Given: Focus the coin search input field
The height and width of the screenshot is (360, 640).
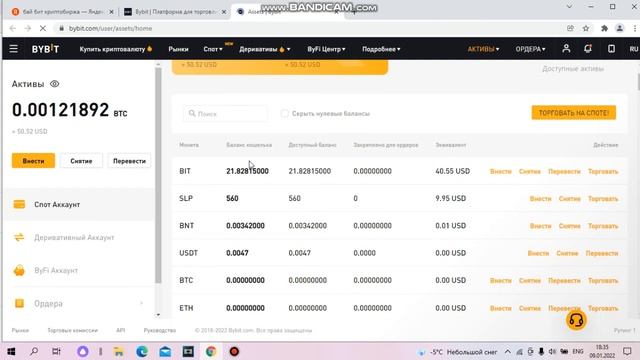Looking at the screenshot, I should pyautogui.click(x=226, y=113).
